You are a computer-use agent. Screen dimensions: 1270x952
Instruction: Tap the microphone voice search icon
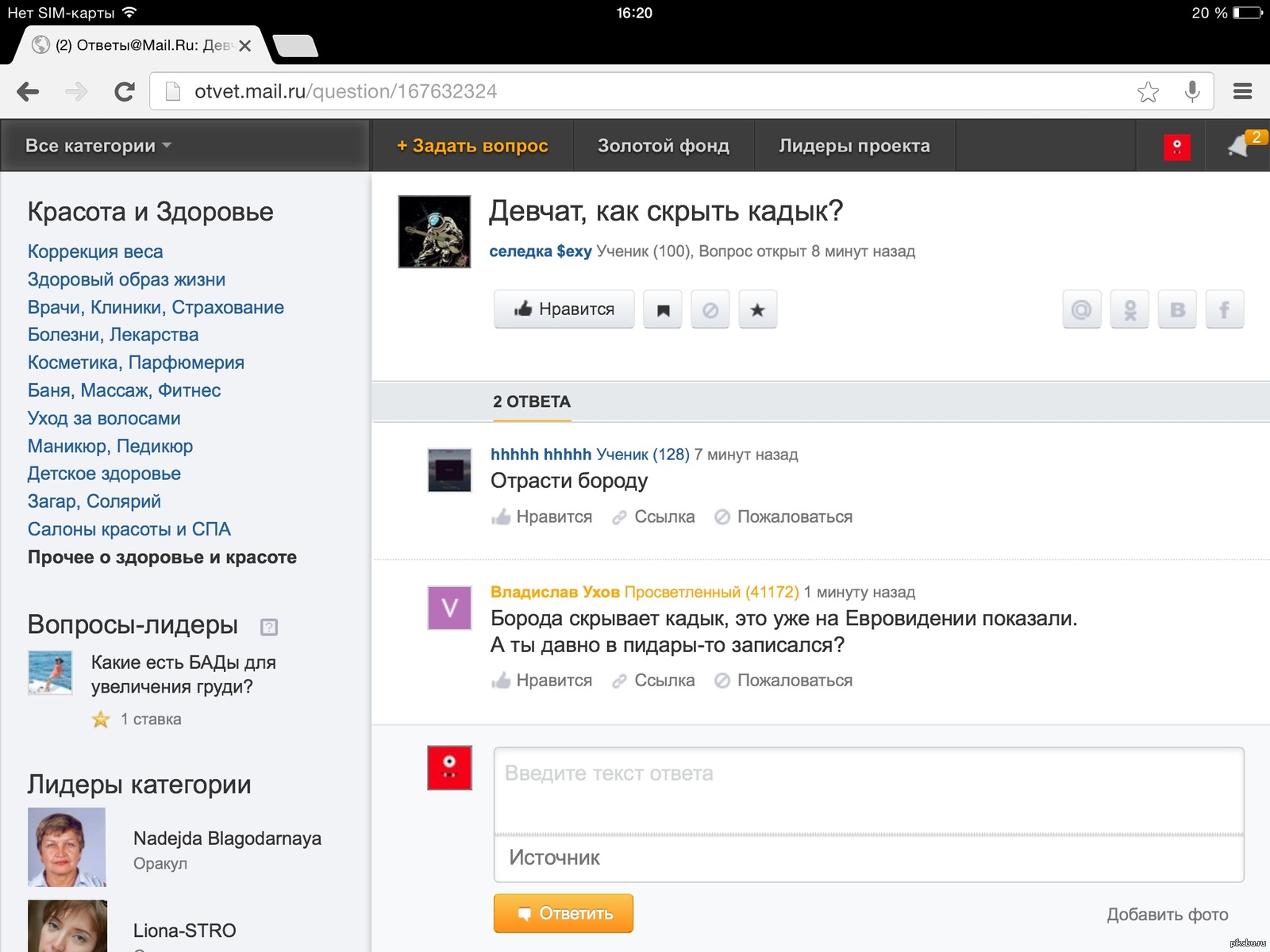(x=1191, y=92)
